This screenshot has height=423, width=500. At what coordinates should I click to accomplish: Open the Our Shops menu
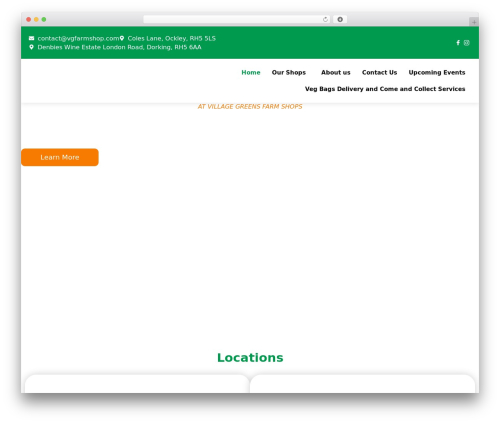point(289,72)
